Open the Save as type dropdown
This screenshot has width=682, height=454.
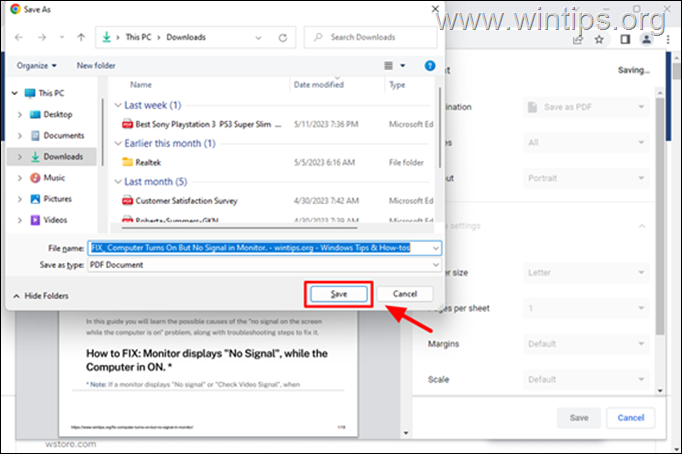coord(264,265)
